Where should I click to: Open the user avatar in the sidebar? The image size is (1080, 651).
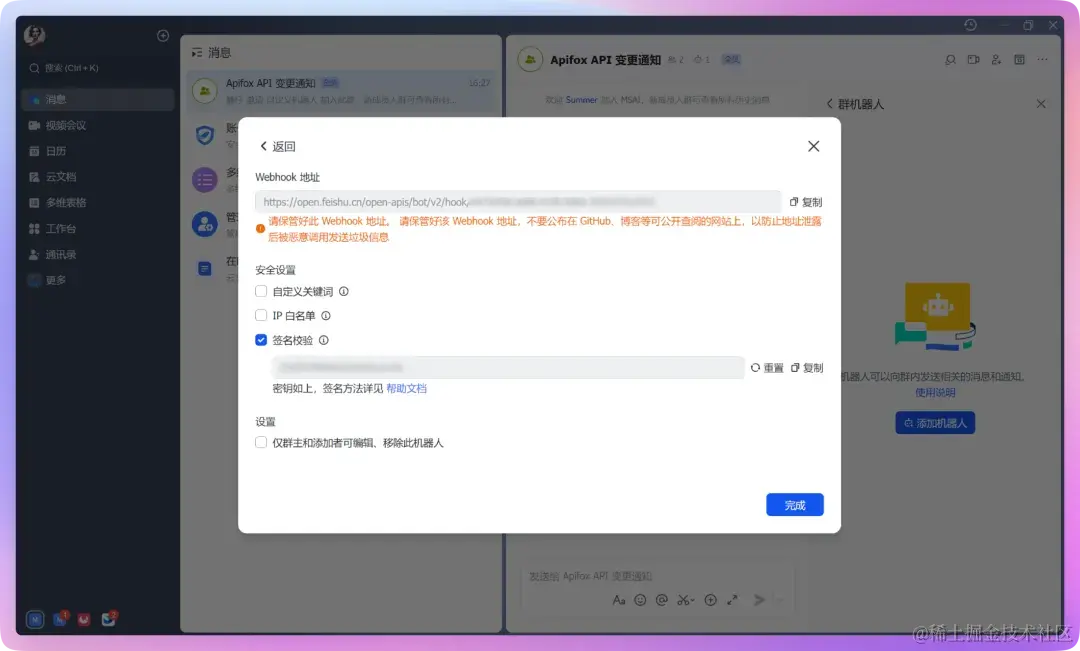point(34,34)
